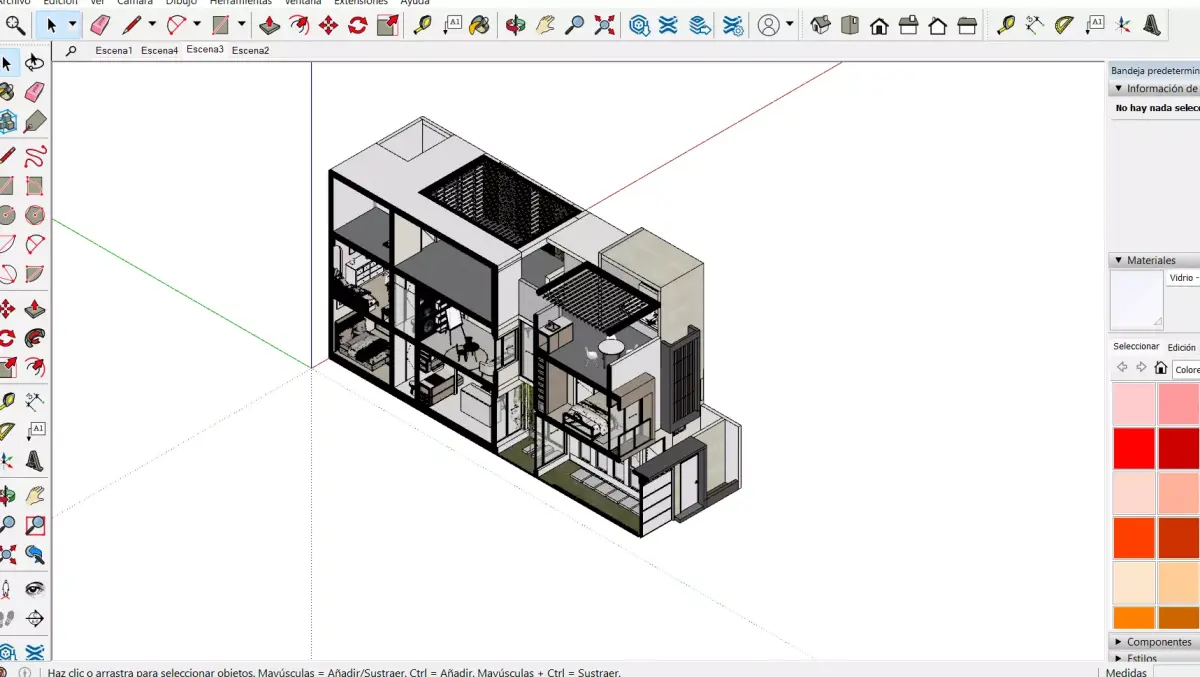The width and height of the screenshot is (1200, 677).
Task: Switch to the Escena4 scene tab
Action: (x=160, y=50)
